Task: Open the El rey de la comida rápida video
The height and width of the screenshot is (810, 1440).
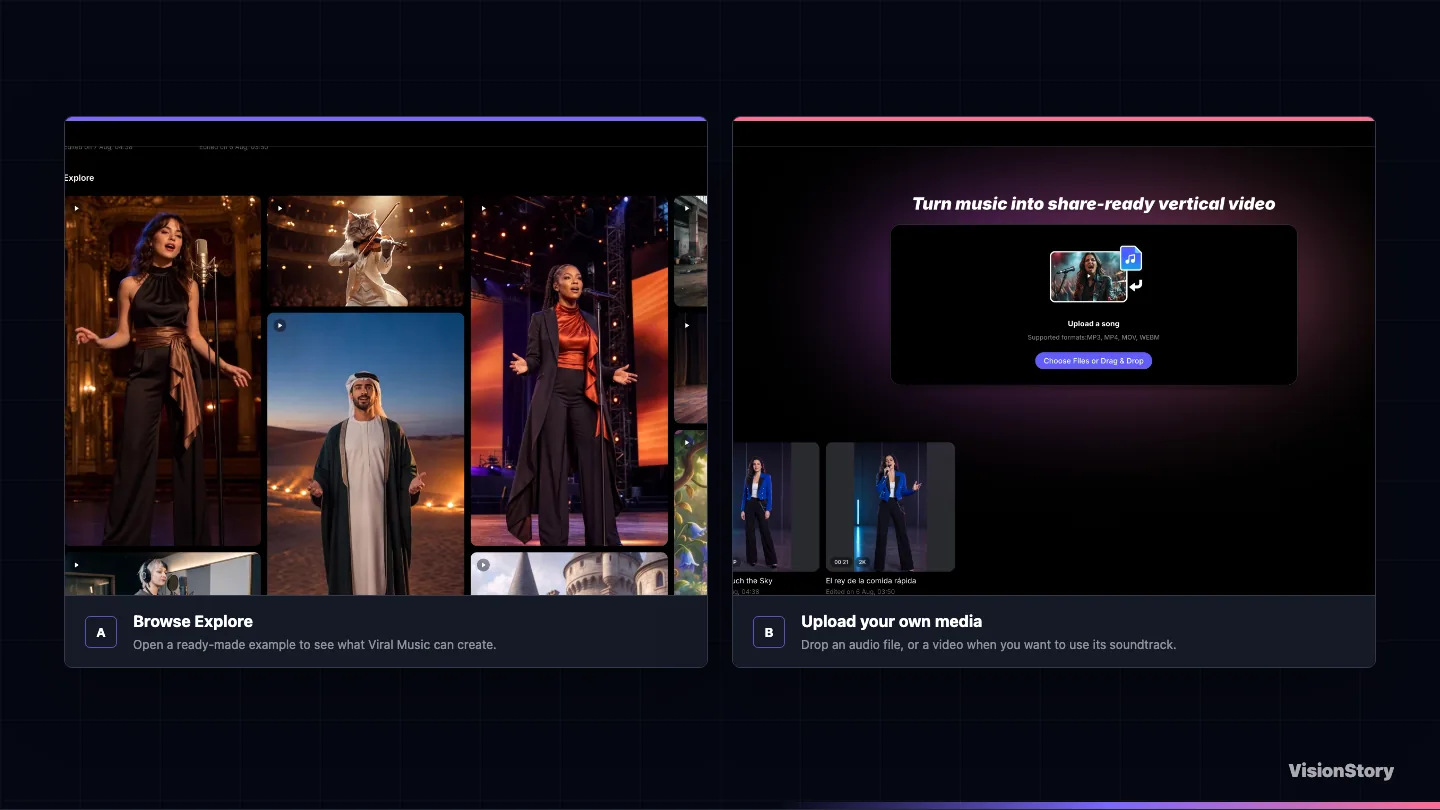Action: click(x=890, y=507)
